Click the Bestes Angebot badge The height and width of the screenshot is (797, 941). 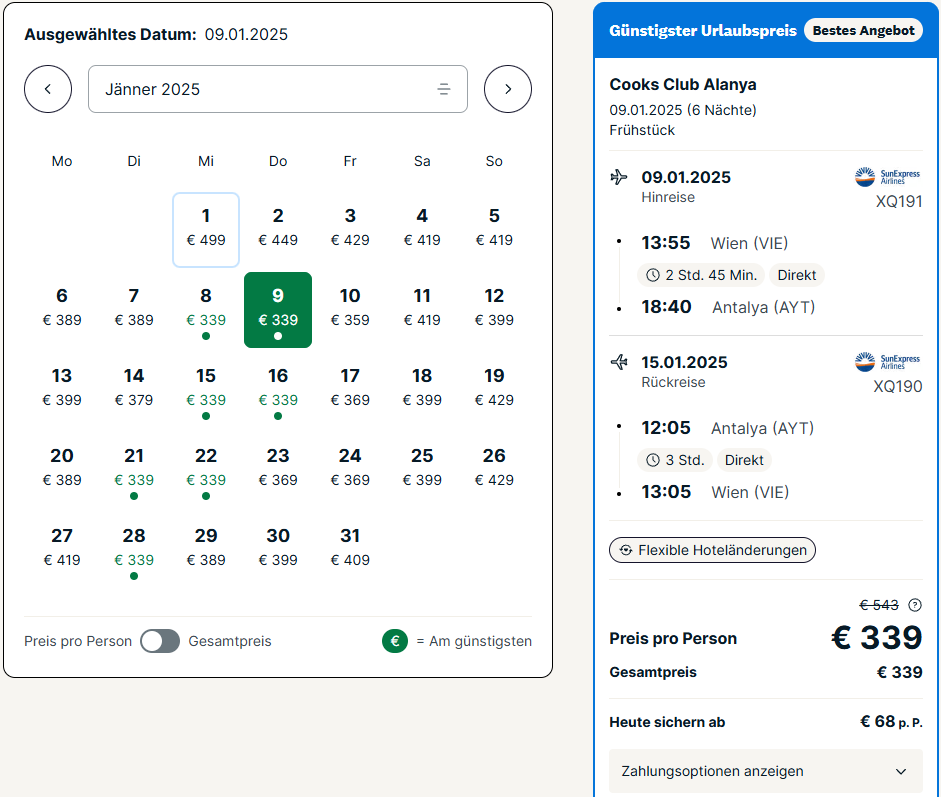[863, 31]
